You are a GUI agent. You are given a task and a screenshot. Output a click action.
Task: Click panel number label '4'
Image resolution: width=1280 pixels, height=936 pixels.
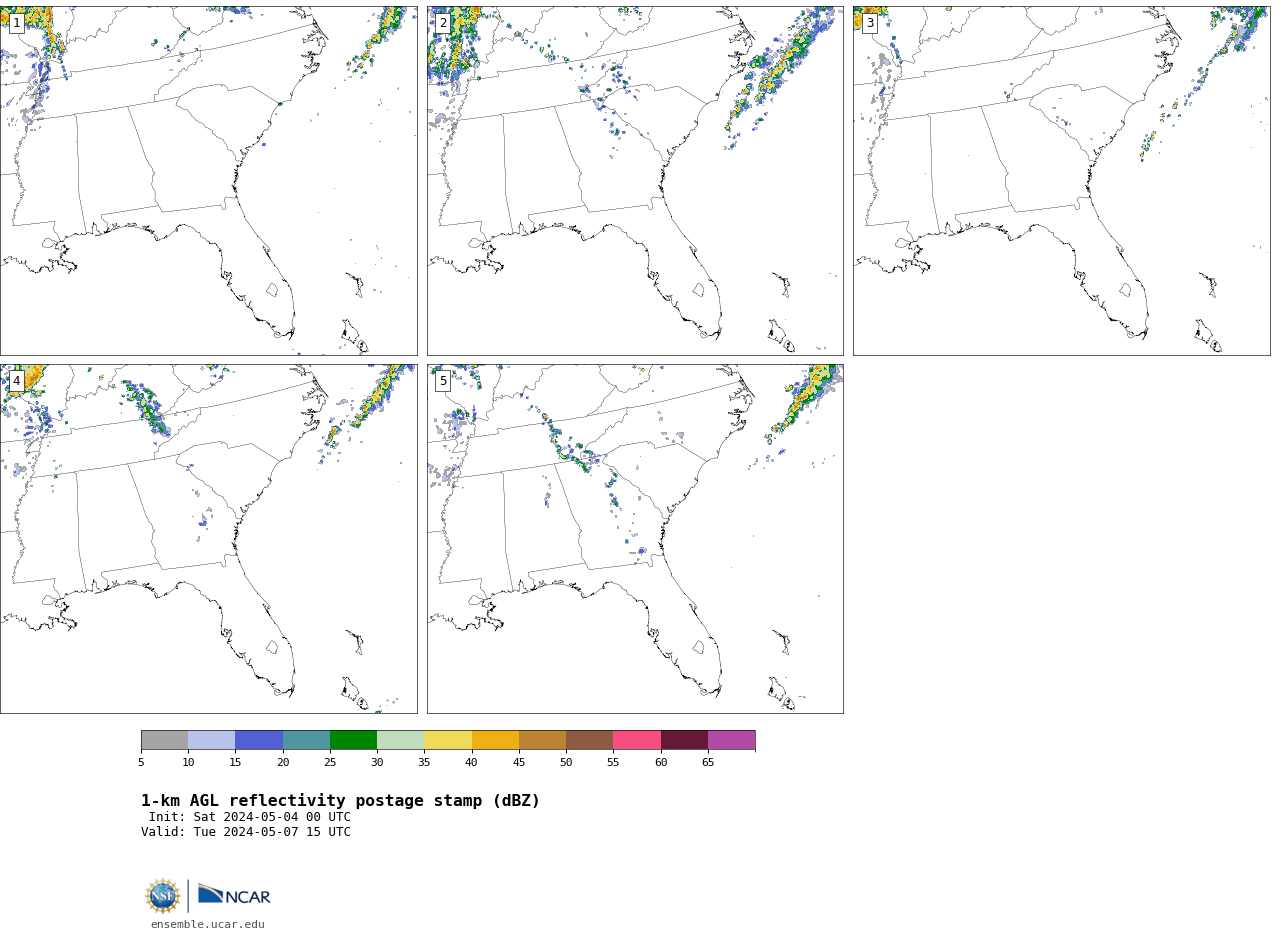(16, 381)
